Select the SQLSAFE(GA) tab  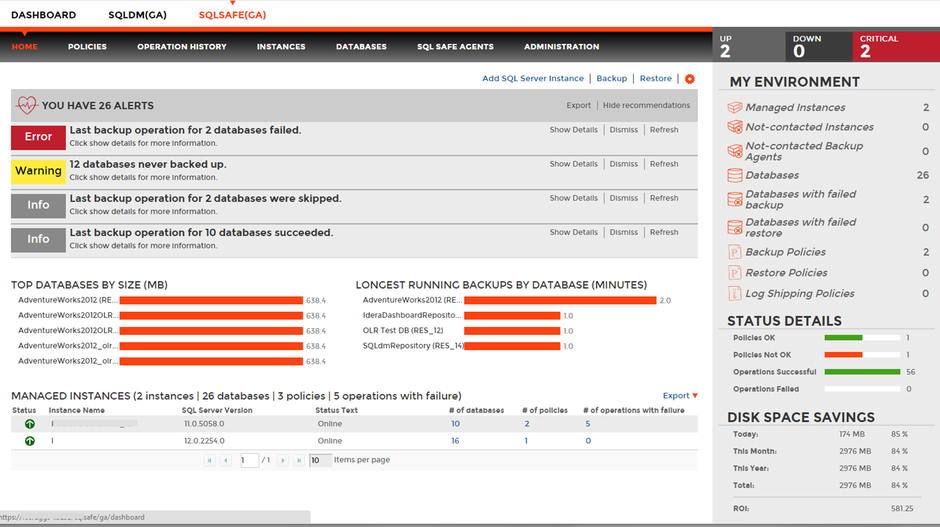click(232, 15)
